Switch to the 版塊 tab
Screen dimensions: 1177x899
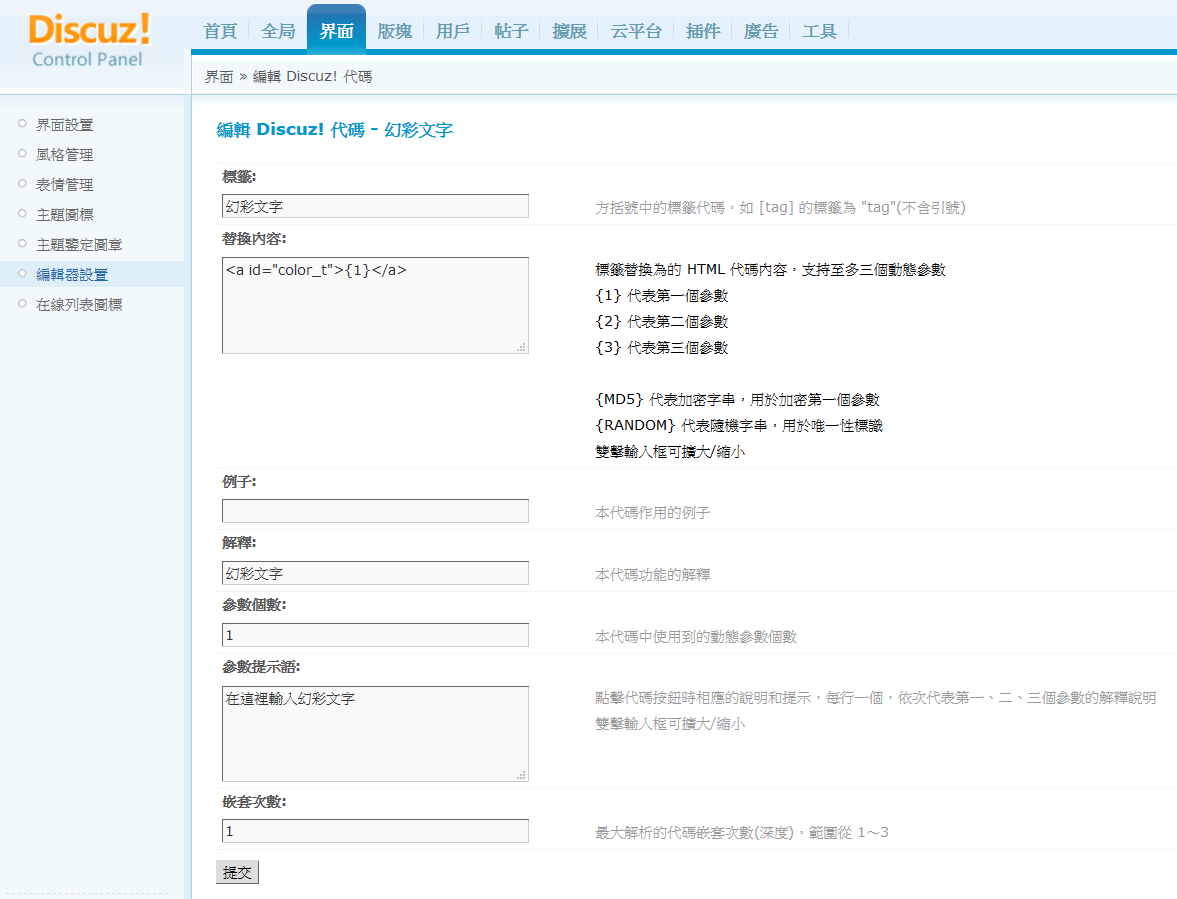coord(395,31)
